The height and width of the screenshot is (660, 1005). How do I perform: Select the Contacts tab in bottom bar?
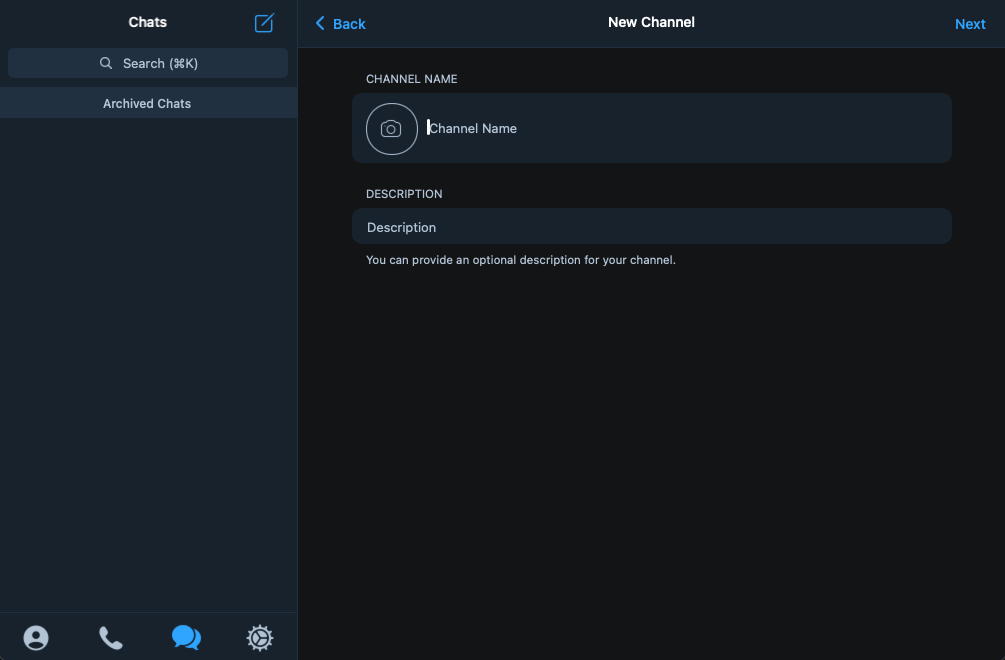pos(36,637)
